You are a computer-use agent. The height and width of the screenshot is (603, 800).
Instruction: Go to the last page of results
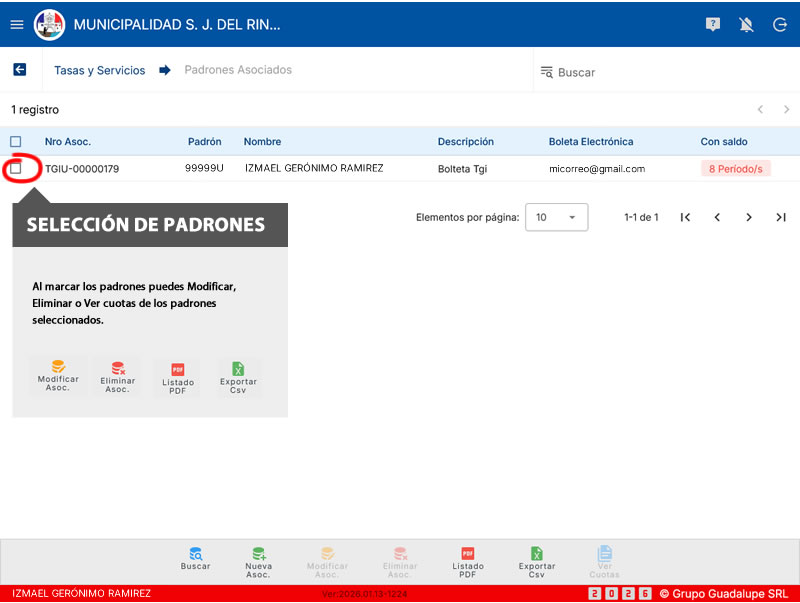click(781, 217)
